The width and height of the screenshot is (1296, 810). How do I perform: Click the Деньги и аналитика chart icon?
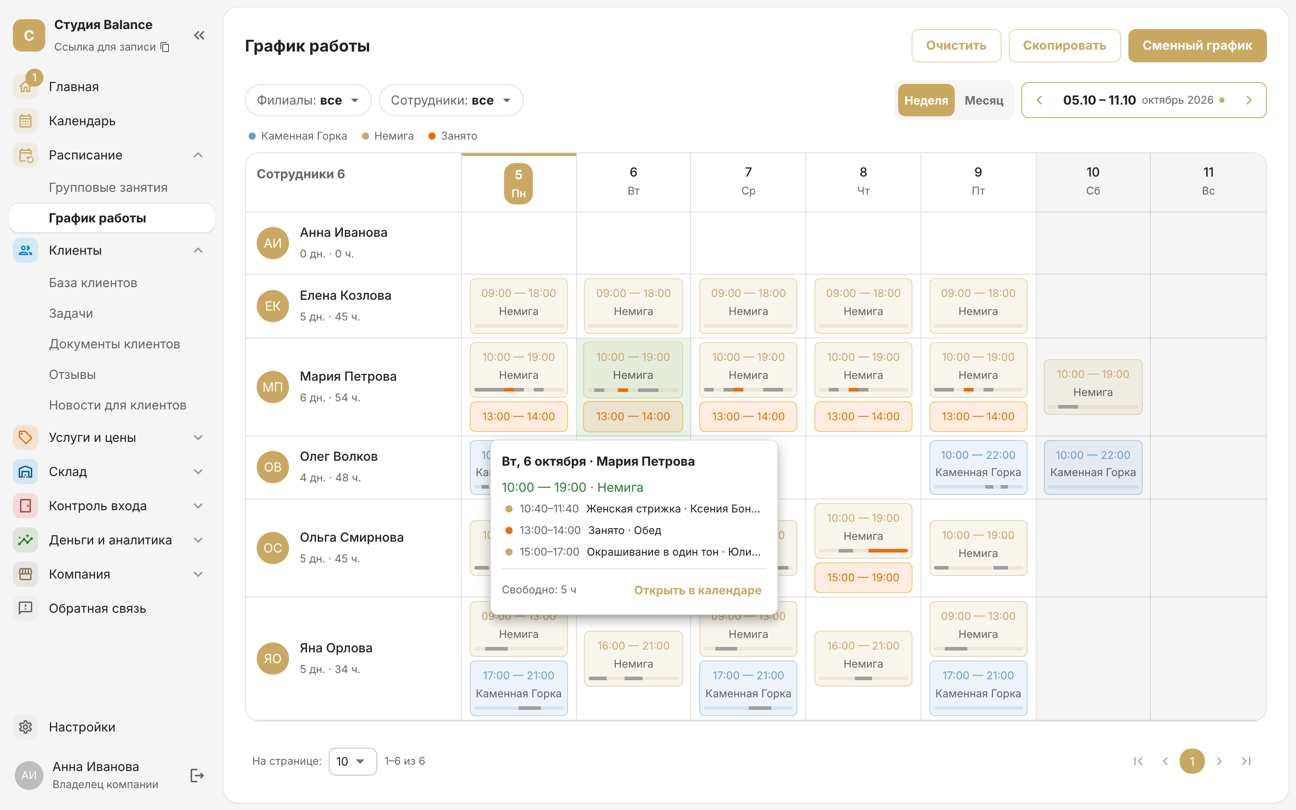pos(26,540)
